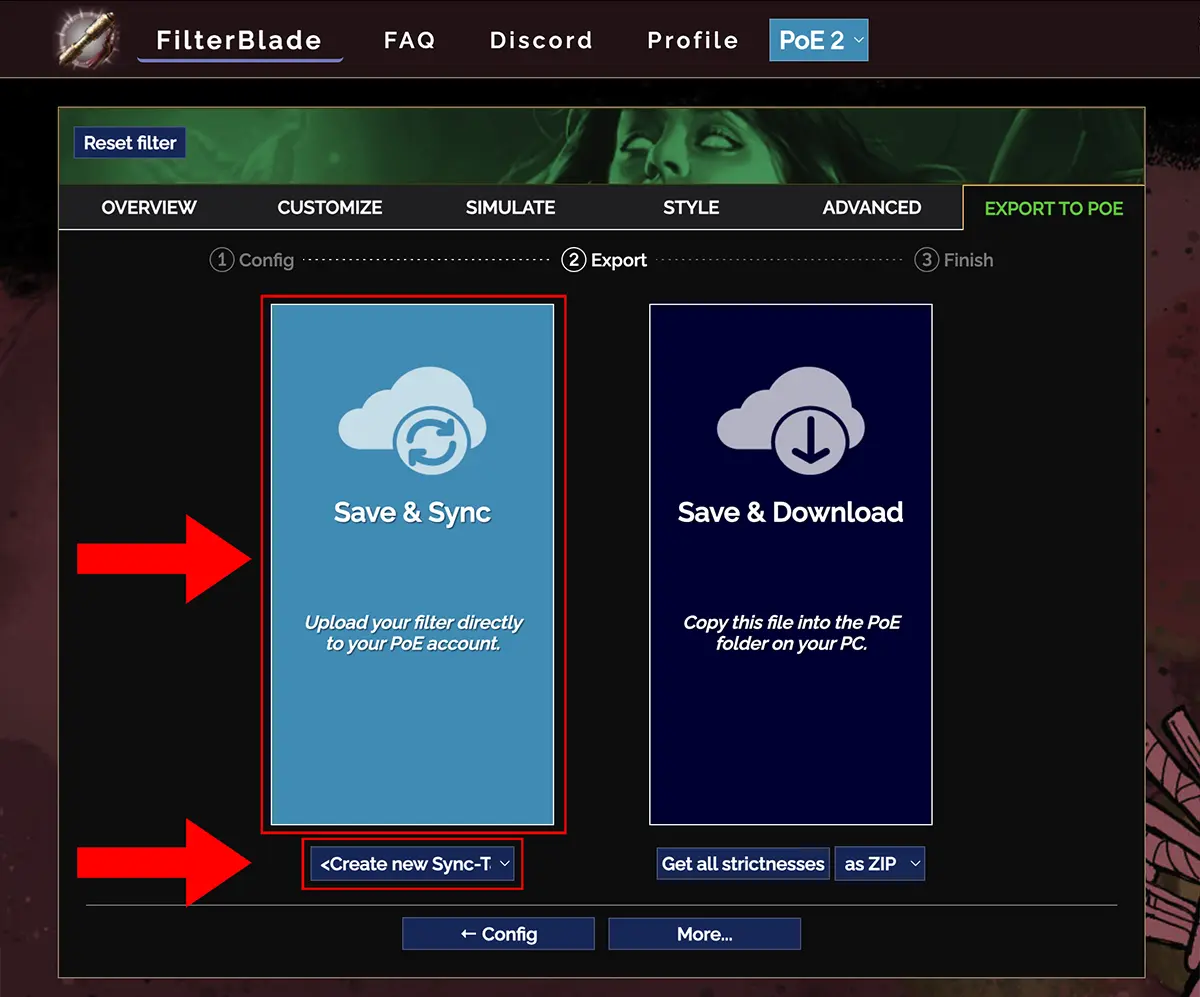Click the cloud download icon on Save & Download

[790, 418]
